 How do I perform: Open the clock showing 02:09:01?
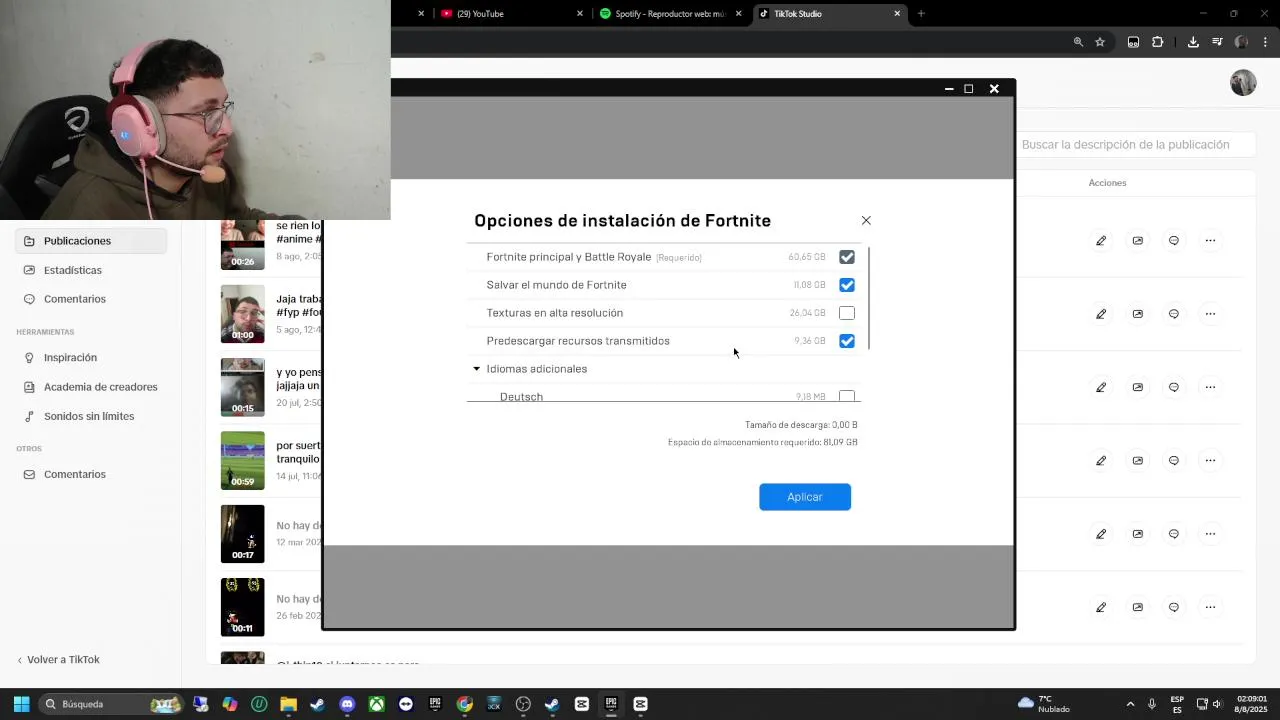(x=1252, y=704)
